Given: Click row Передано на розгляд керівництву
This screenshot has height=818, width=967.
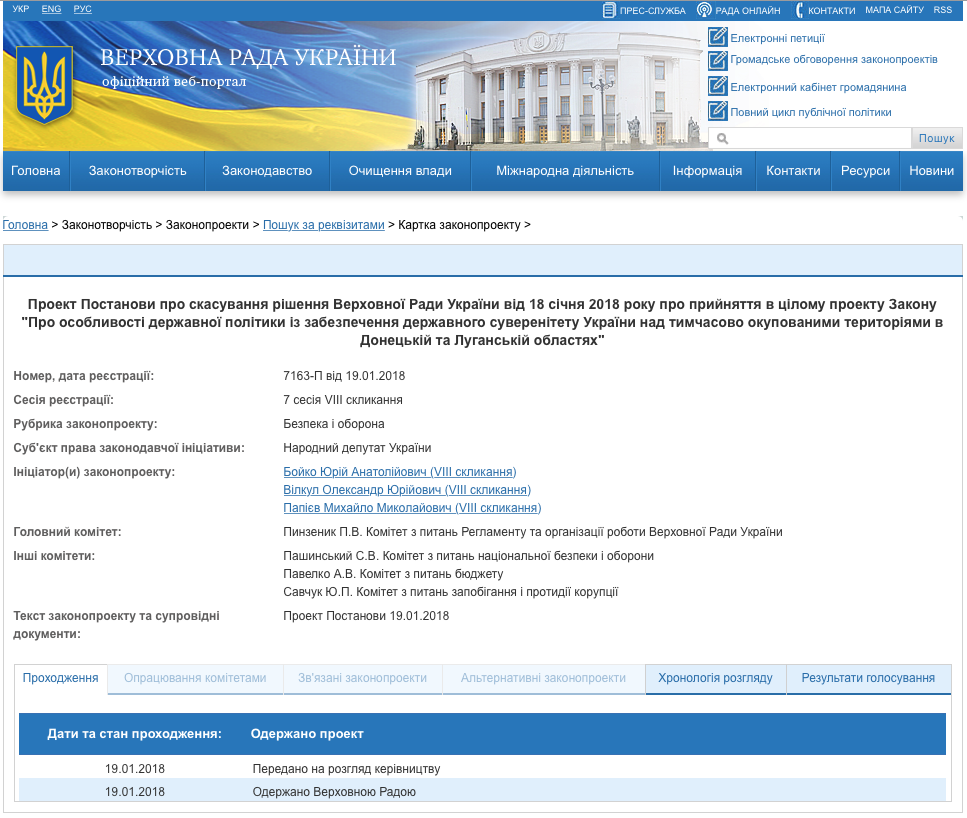Looking at the screenshot, I should (x=482, y=769).
